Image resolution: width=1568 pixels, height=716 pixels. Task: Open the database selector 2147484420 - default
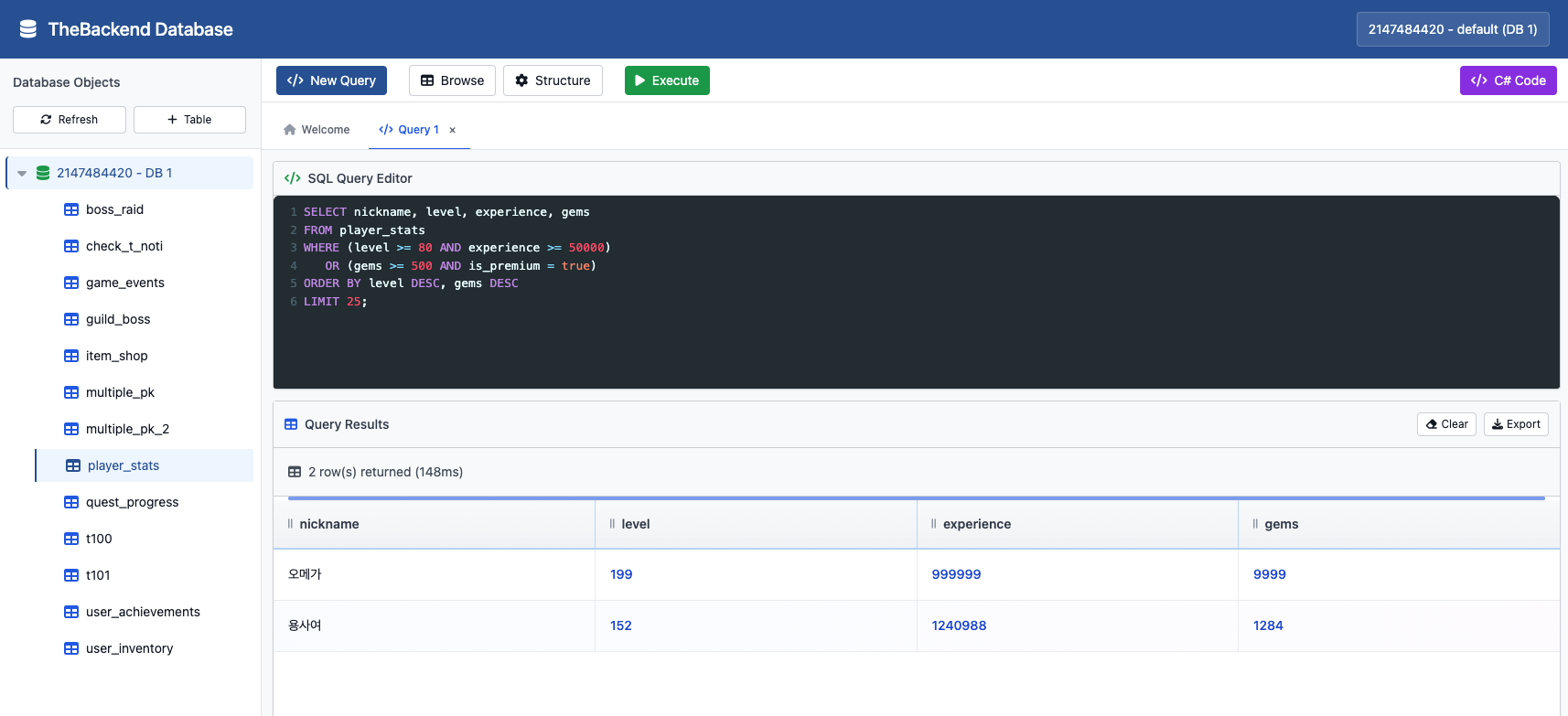tap(1452, 29)
